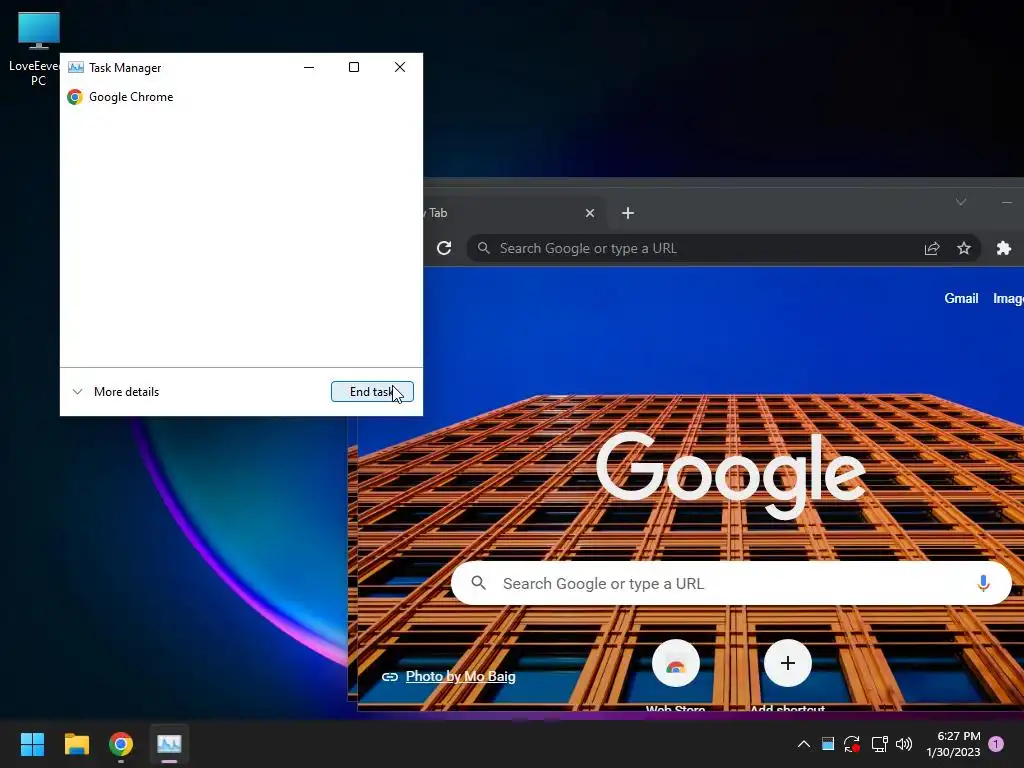The image size is (1024, 768).
Task: Open the Windows Start menu
Action: (32, 744)
